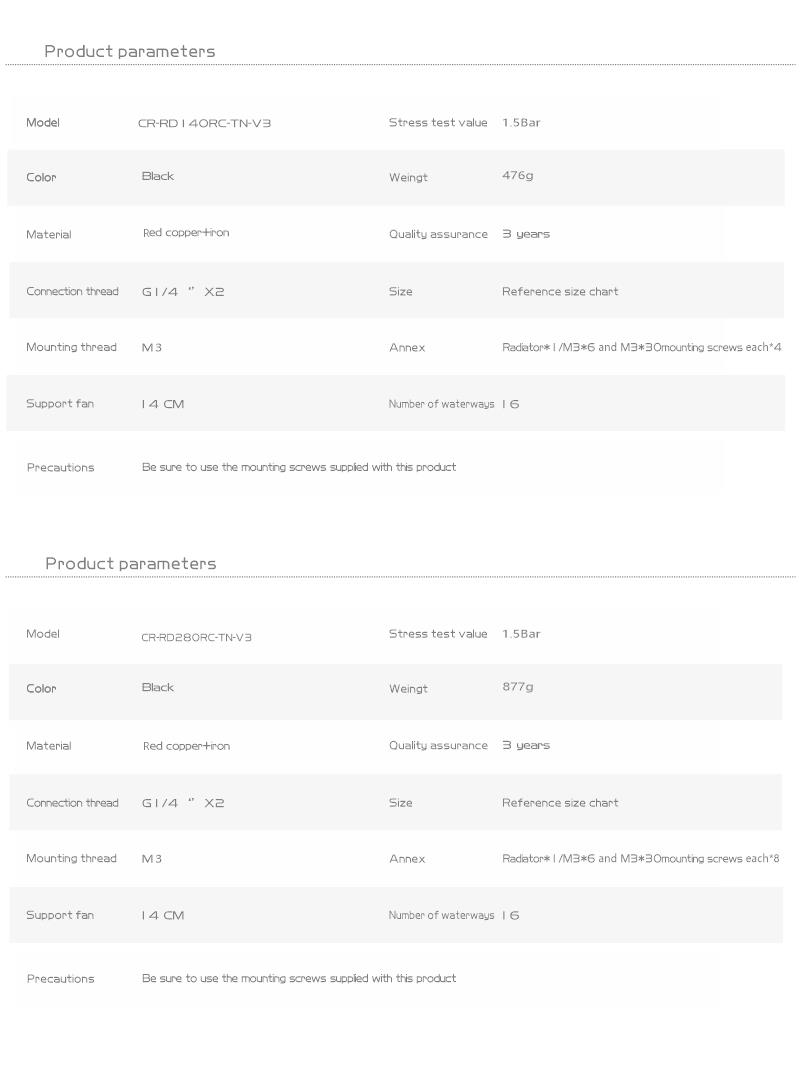Click Reference size chart in the second table
Screen dimensions: 807x1066
click(x=560, y=803)
